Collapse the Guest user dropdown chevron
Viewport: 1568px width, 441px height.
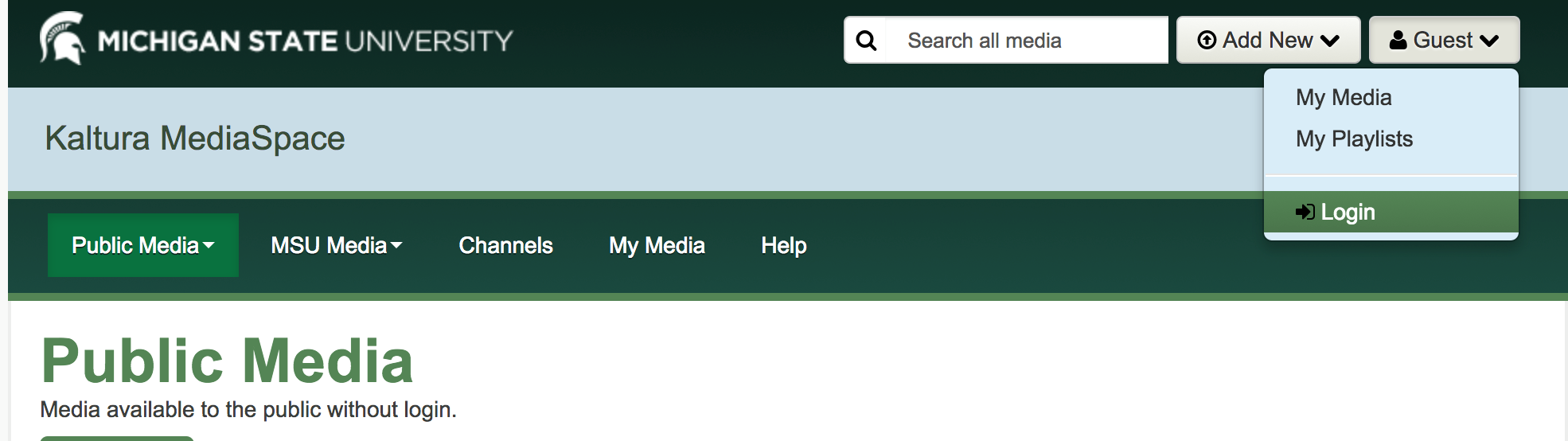point(1489,41)
